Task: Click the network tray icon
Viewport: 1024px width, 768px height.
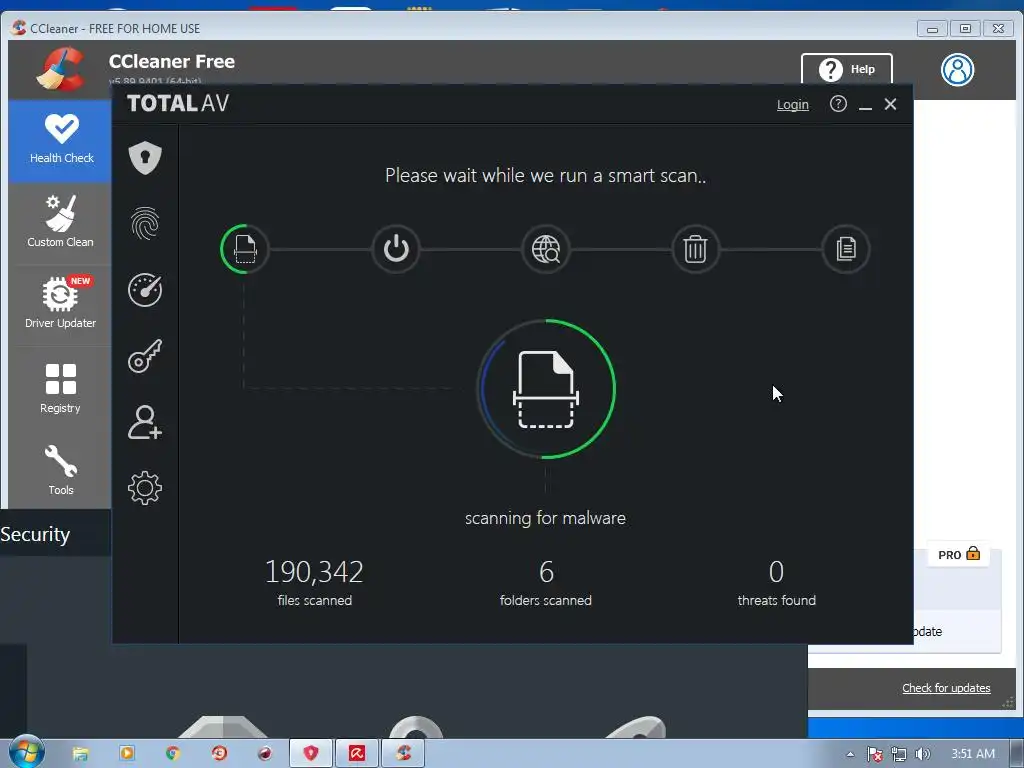Action: (899, 754)
